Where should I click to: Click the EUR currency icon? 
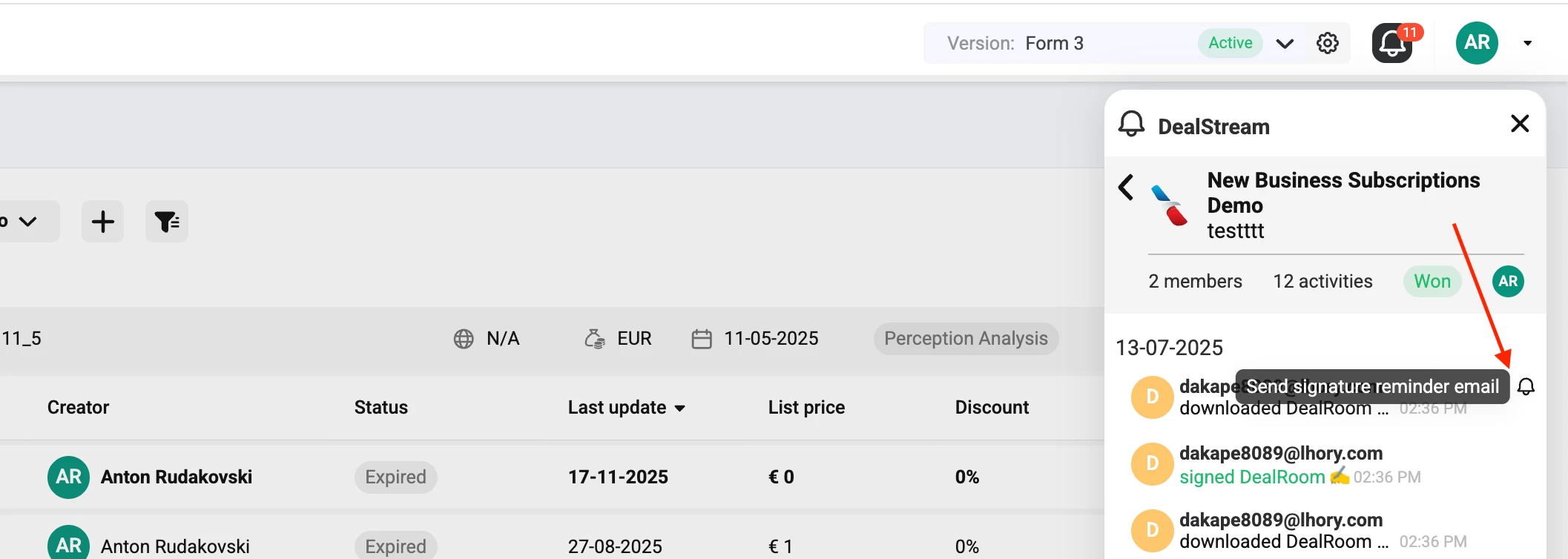point(594,339)
